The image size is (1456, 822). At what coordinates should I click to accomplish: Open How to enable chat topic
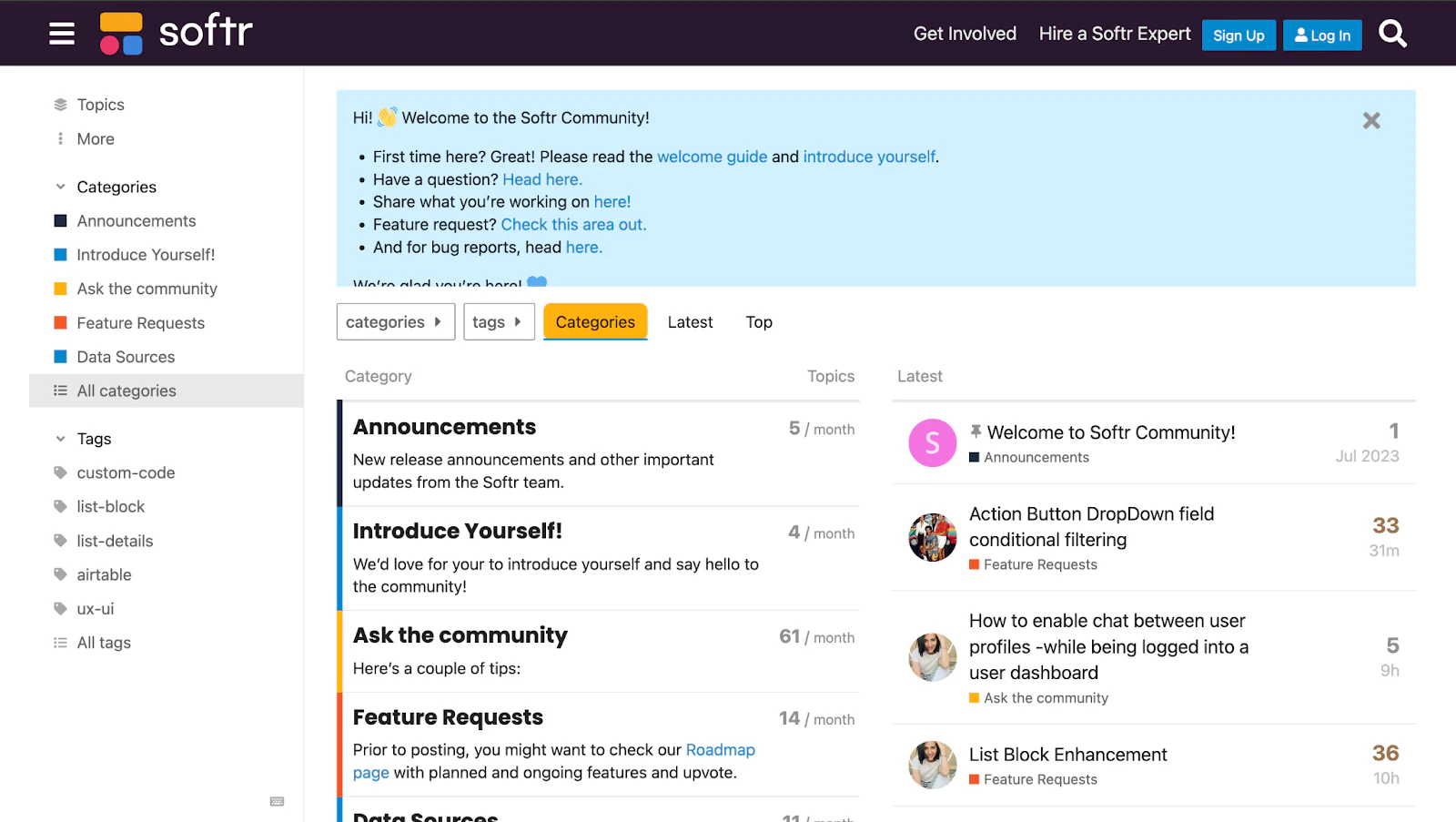coord(1108,647)
